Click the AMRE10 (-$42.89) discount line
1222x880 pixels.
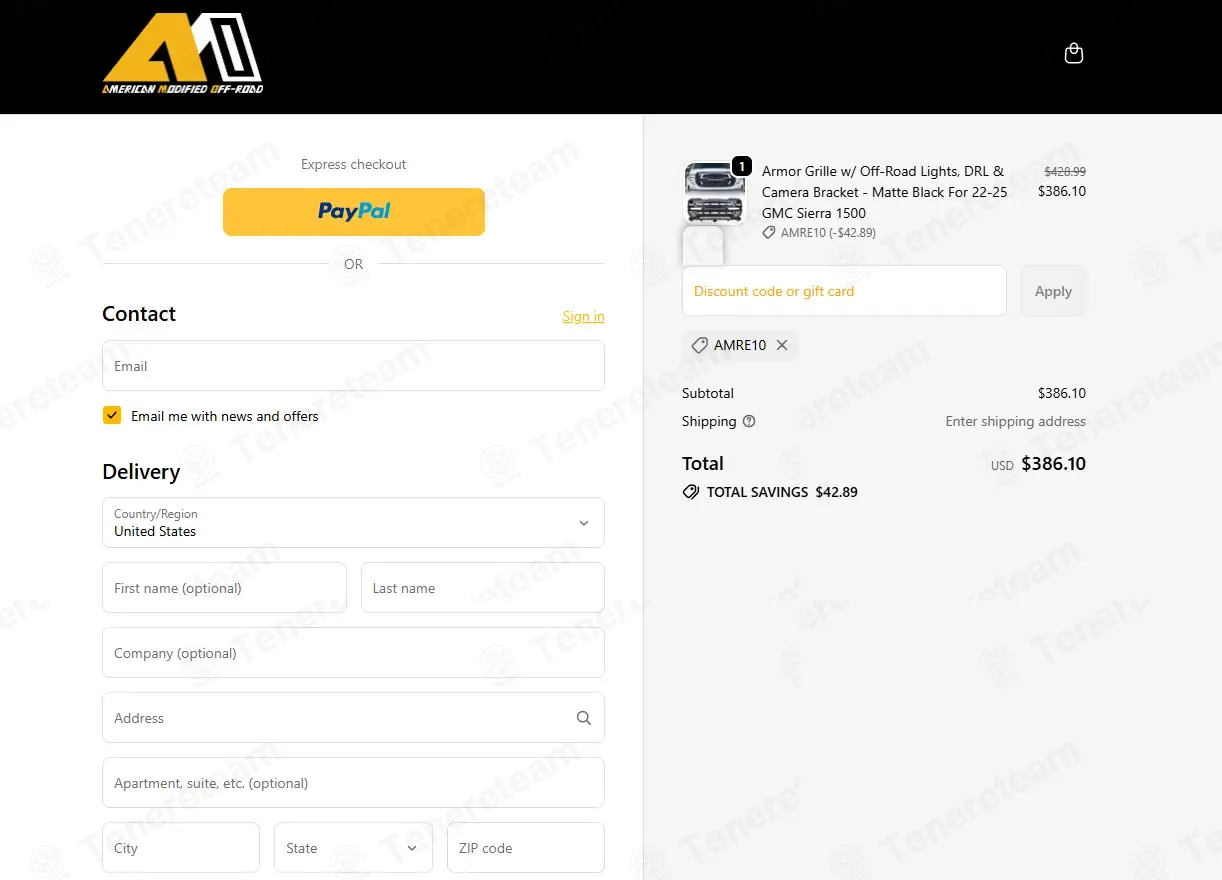[x=819, y=232]
